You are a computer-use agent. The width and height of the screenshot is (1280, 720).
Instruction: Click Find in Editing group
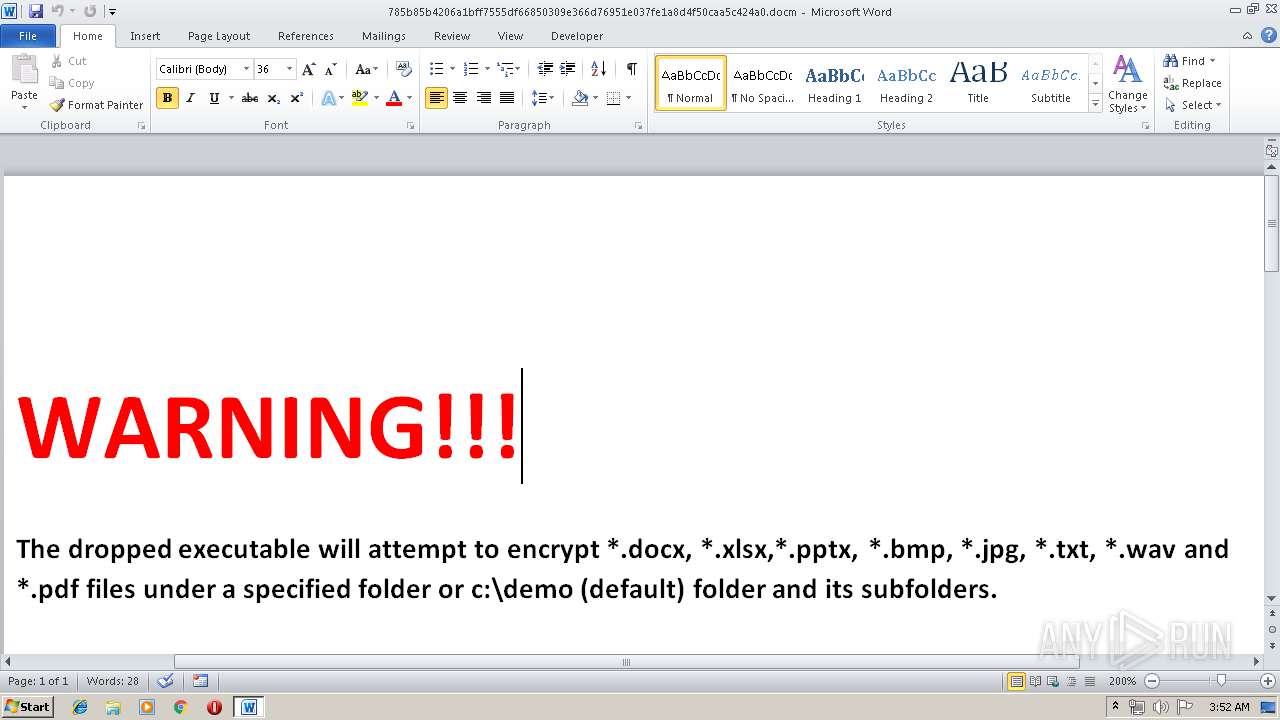point(1189,61)
